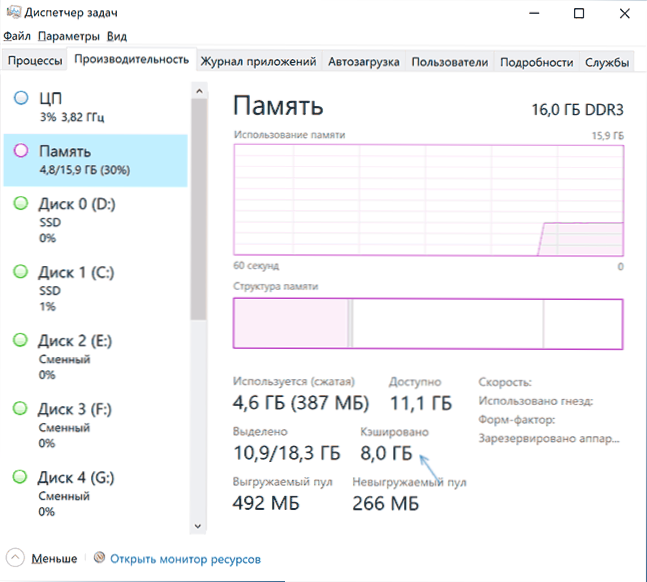The image size is (647, 582).
Task: Click the sidebar scrollbar up arrow
Action: point(199,91)
